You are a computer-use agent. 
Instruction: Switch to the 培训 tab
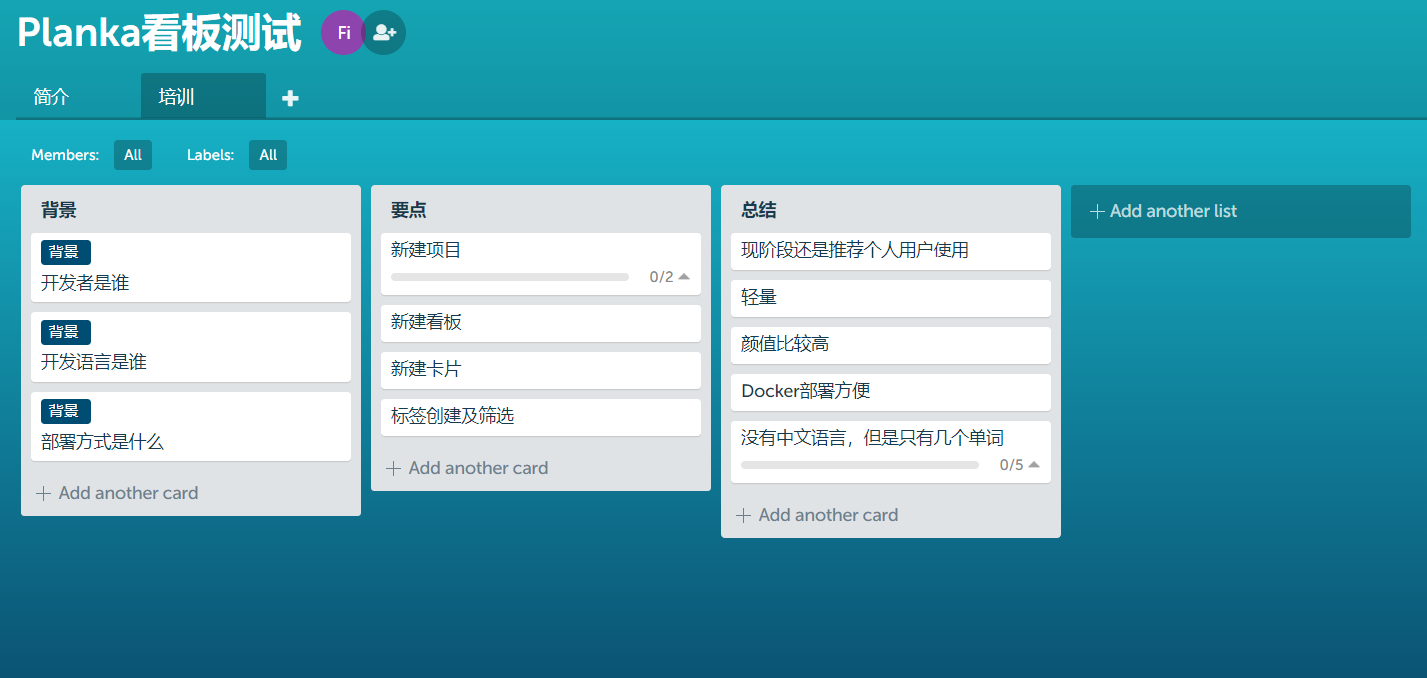(x=175, y=96)
